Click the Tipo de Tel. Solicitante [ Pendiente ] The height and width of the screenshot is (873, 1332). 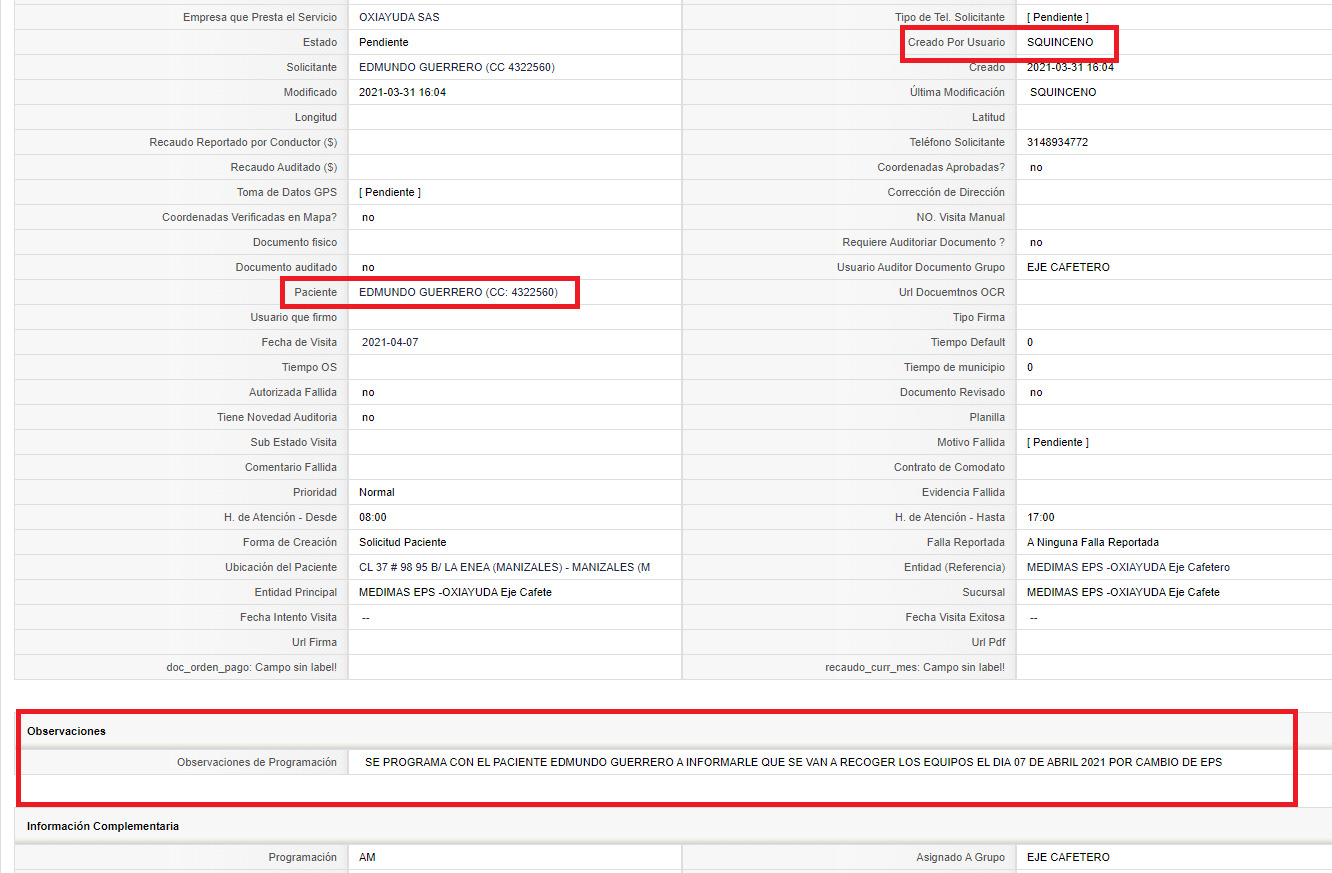(1058, 17)
